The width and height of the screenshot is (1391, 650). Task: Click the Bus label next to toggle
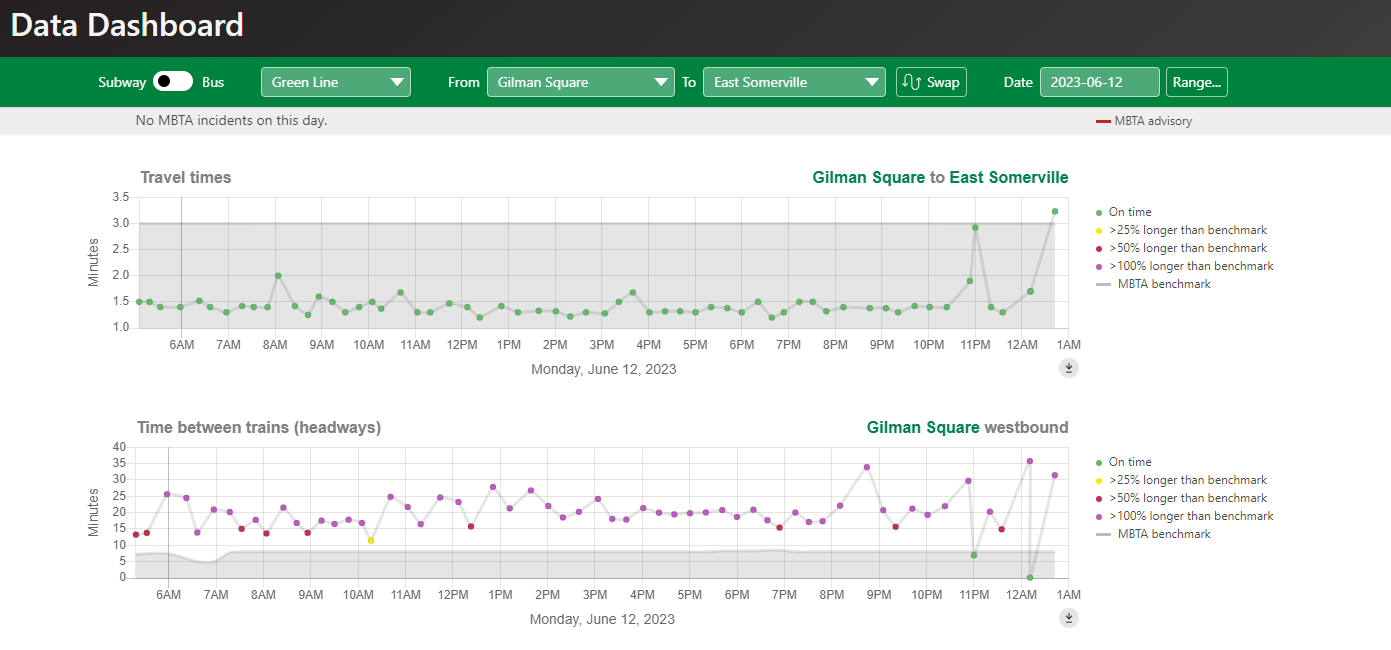[213, 82]
